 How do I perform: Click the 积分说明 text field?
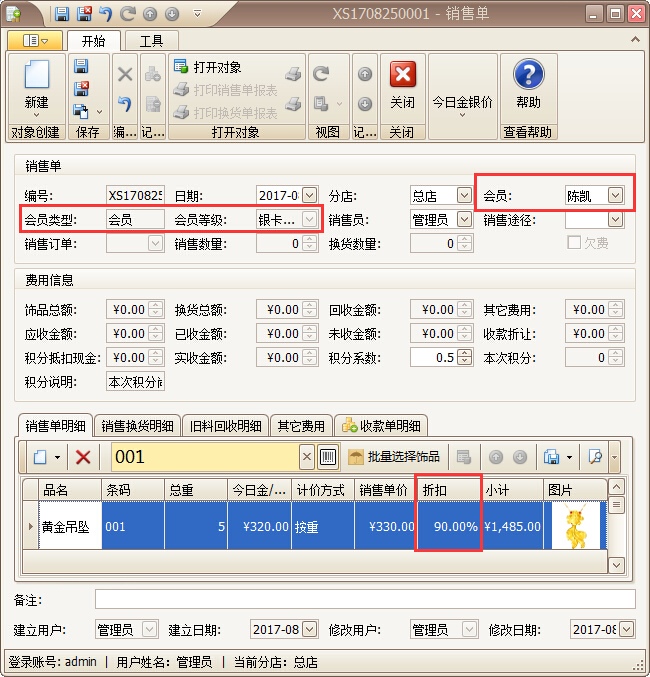(x=135, y=382)
